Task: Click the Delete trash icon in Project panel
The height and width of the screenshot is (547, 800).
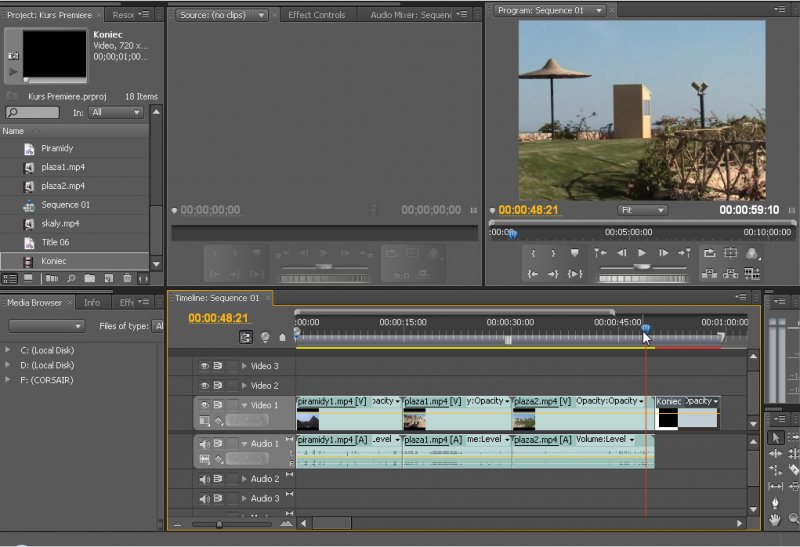Action: (127, 278)
